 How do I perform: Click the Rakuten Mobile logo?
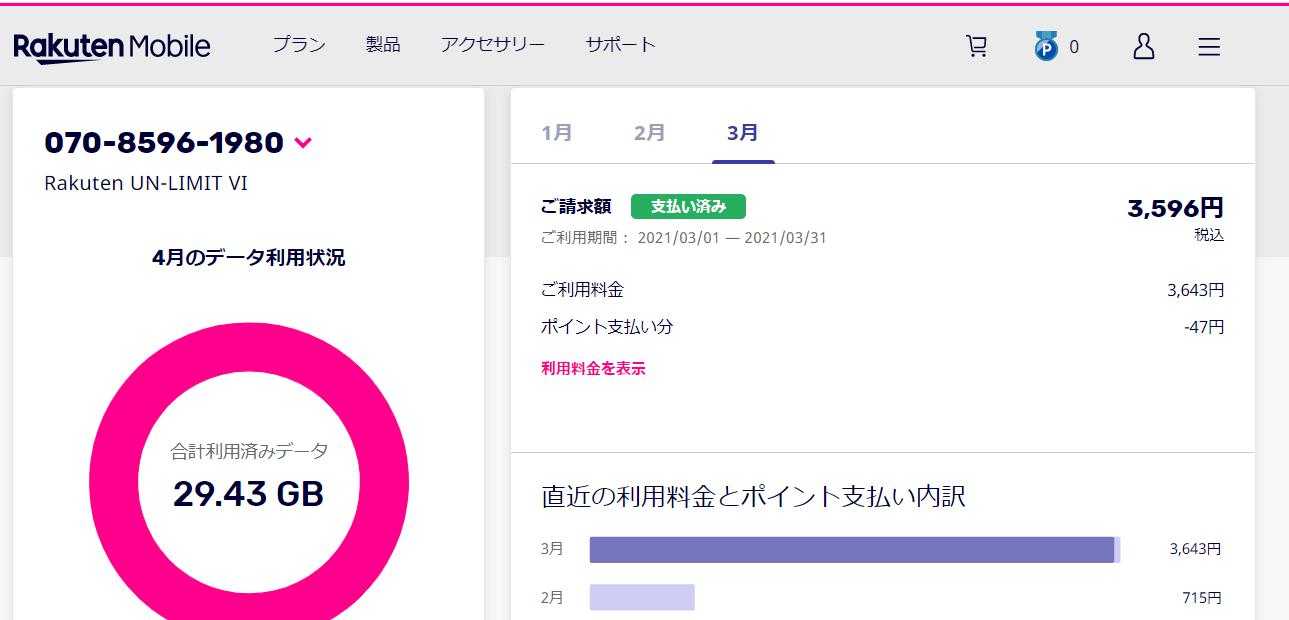tap(111, 46)
